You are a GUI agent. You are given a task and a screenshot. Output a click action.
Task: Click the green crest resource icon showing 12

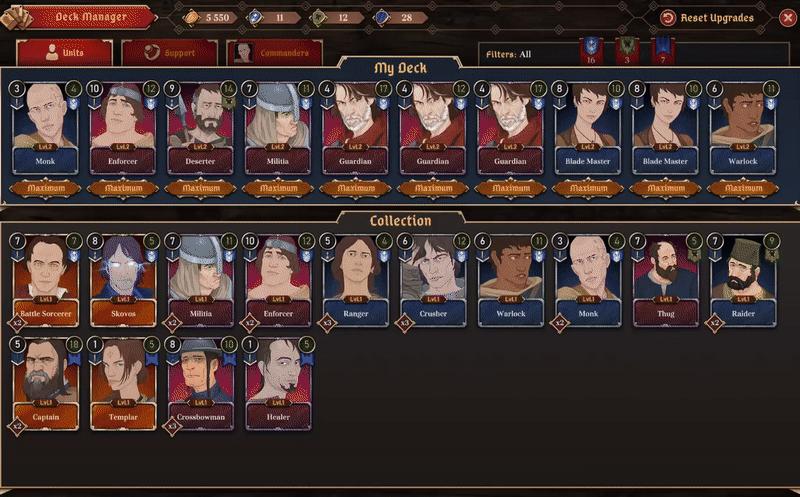318,17
